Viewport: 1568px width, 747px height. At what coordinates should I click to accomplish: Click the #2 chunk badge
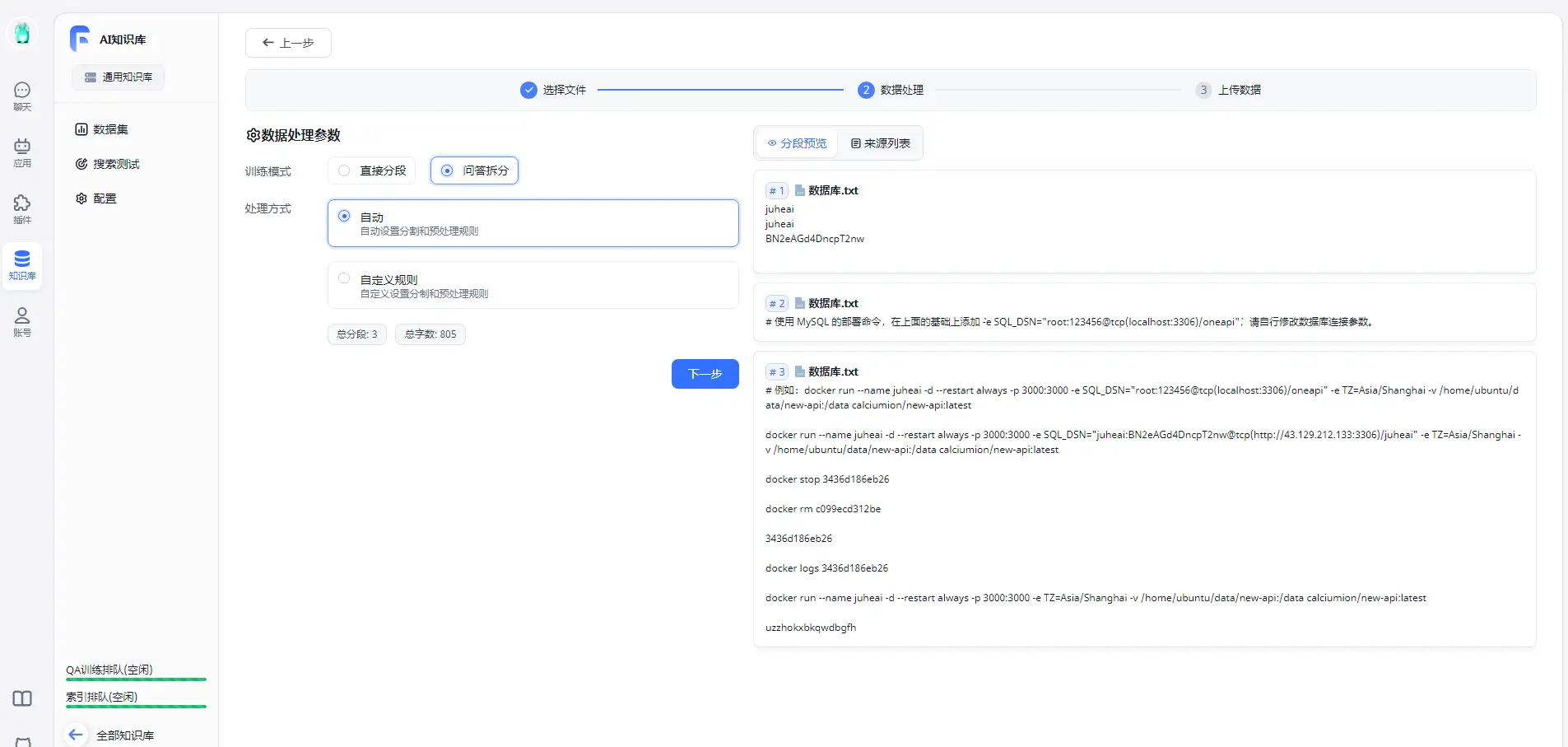(x=776, y=304)
